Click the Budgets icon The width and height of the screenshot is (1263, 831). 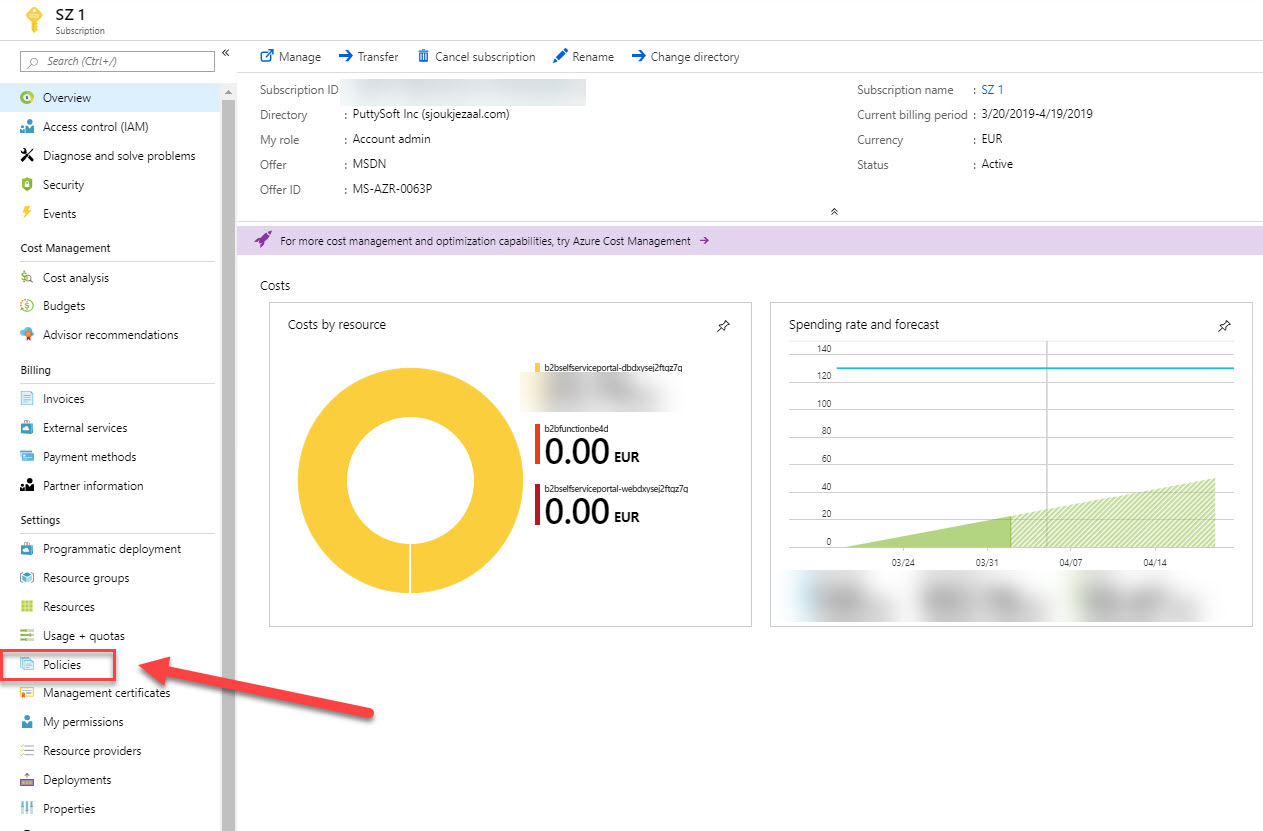pos(27,306)
